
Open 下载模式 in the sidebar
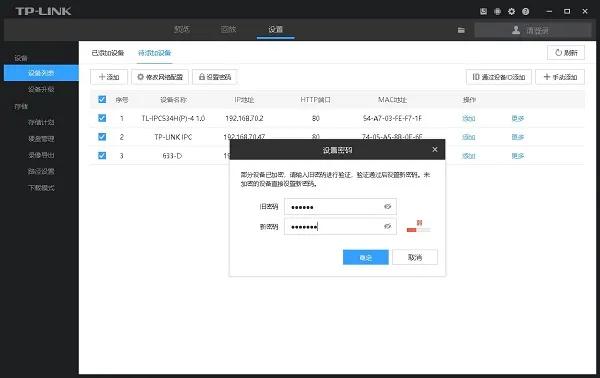pyautogui.click(x=41, y=188)
